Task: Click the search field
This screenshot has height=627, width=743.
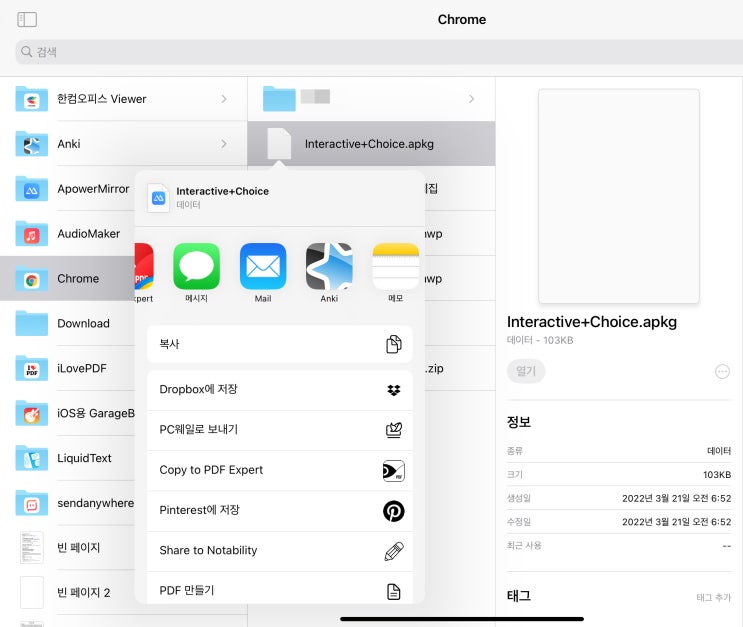Action: [x=379, y=52]
